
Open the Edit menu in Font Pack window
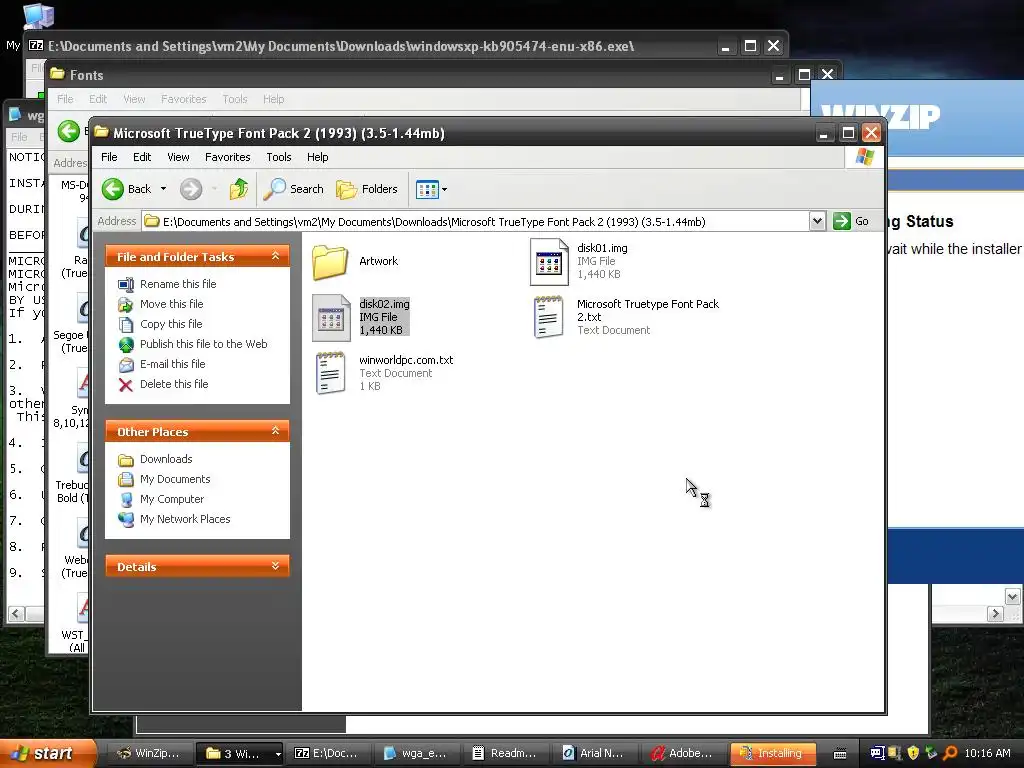(142, 157)
